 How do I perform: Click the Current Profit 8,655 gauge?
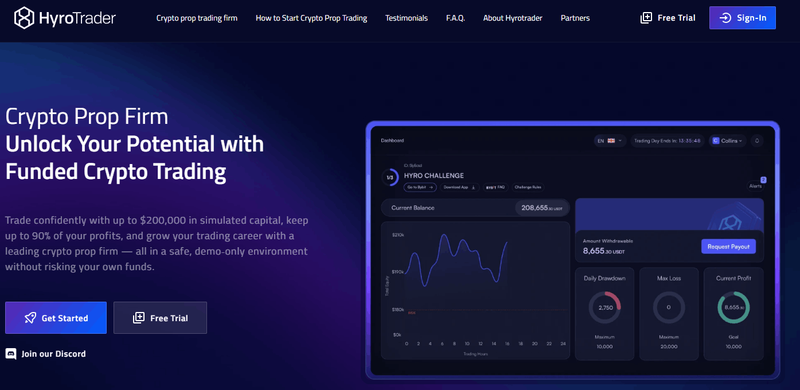pyautogui.click(x=734, y=307)
